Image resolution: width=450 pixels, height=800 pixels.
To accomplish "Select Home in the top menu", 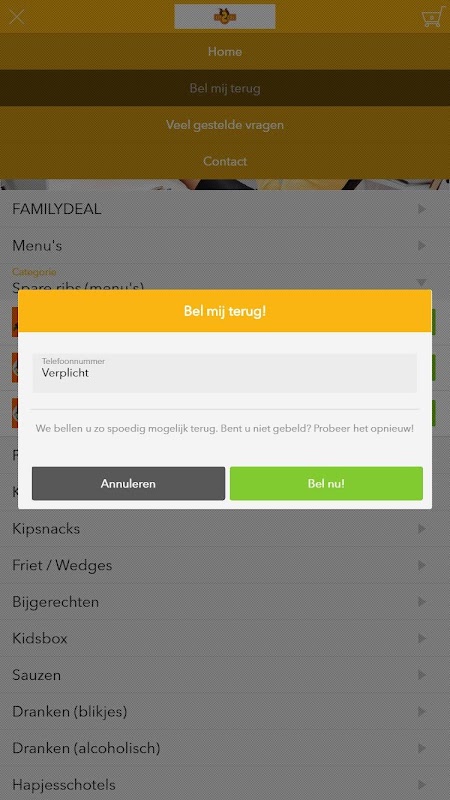I will tap(225, 52).
